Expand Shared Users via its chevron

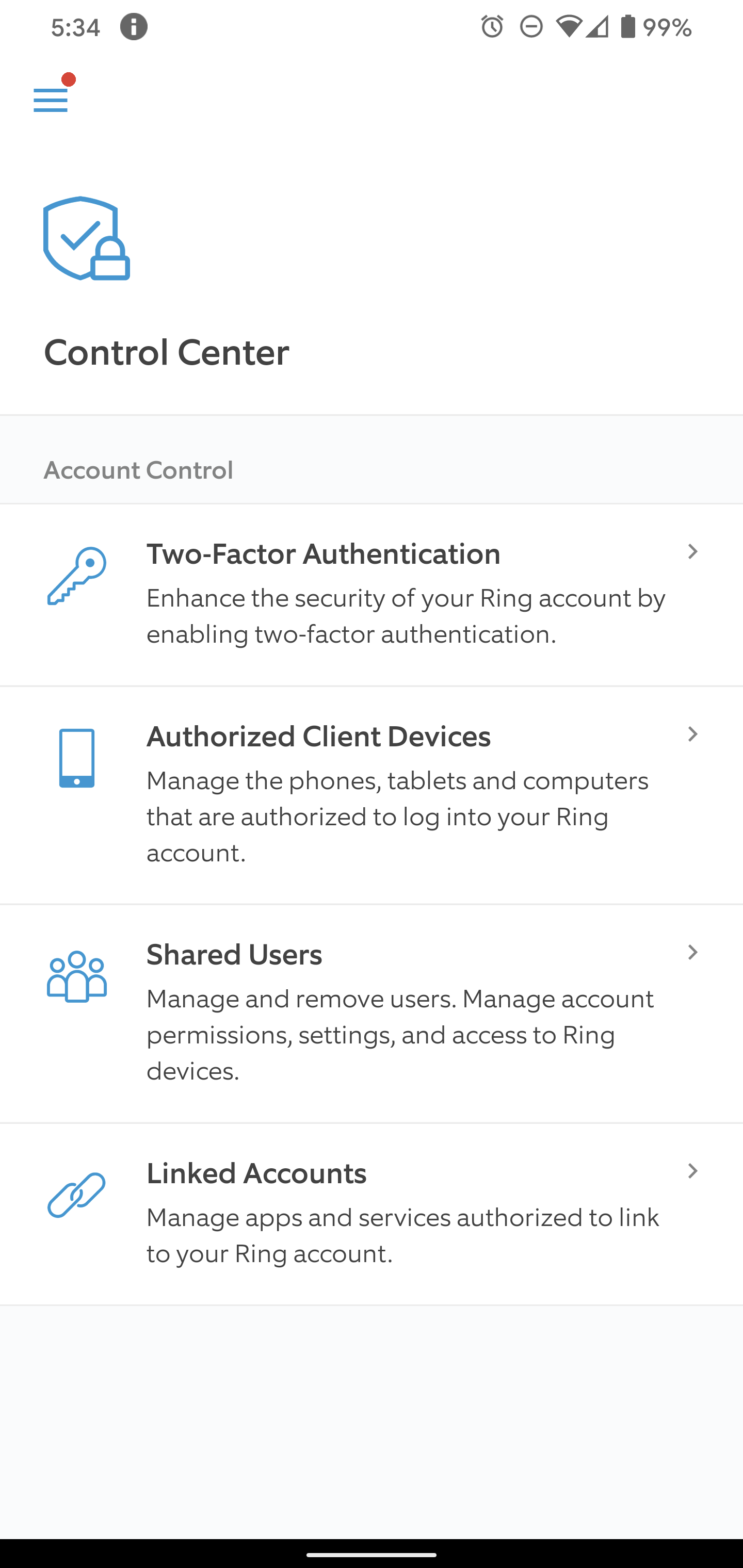coord(692,952)
